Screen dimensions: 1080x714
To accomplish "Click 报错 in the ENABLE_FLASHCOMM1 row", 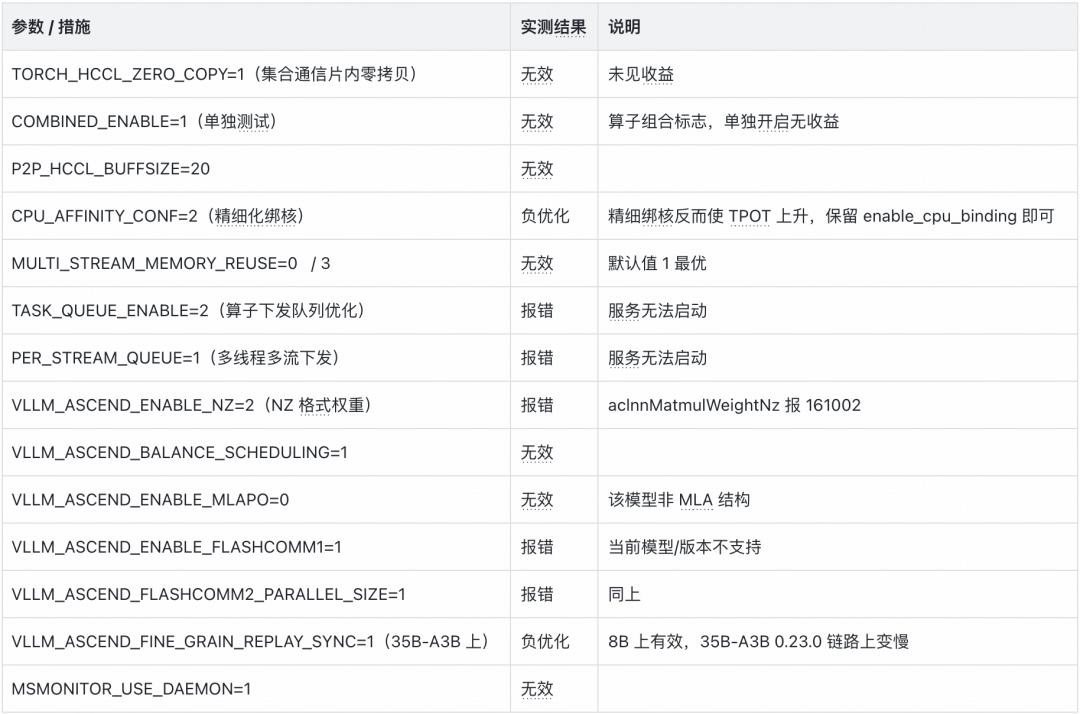I will [x=537, y=547].
